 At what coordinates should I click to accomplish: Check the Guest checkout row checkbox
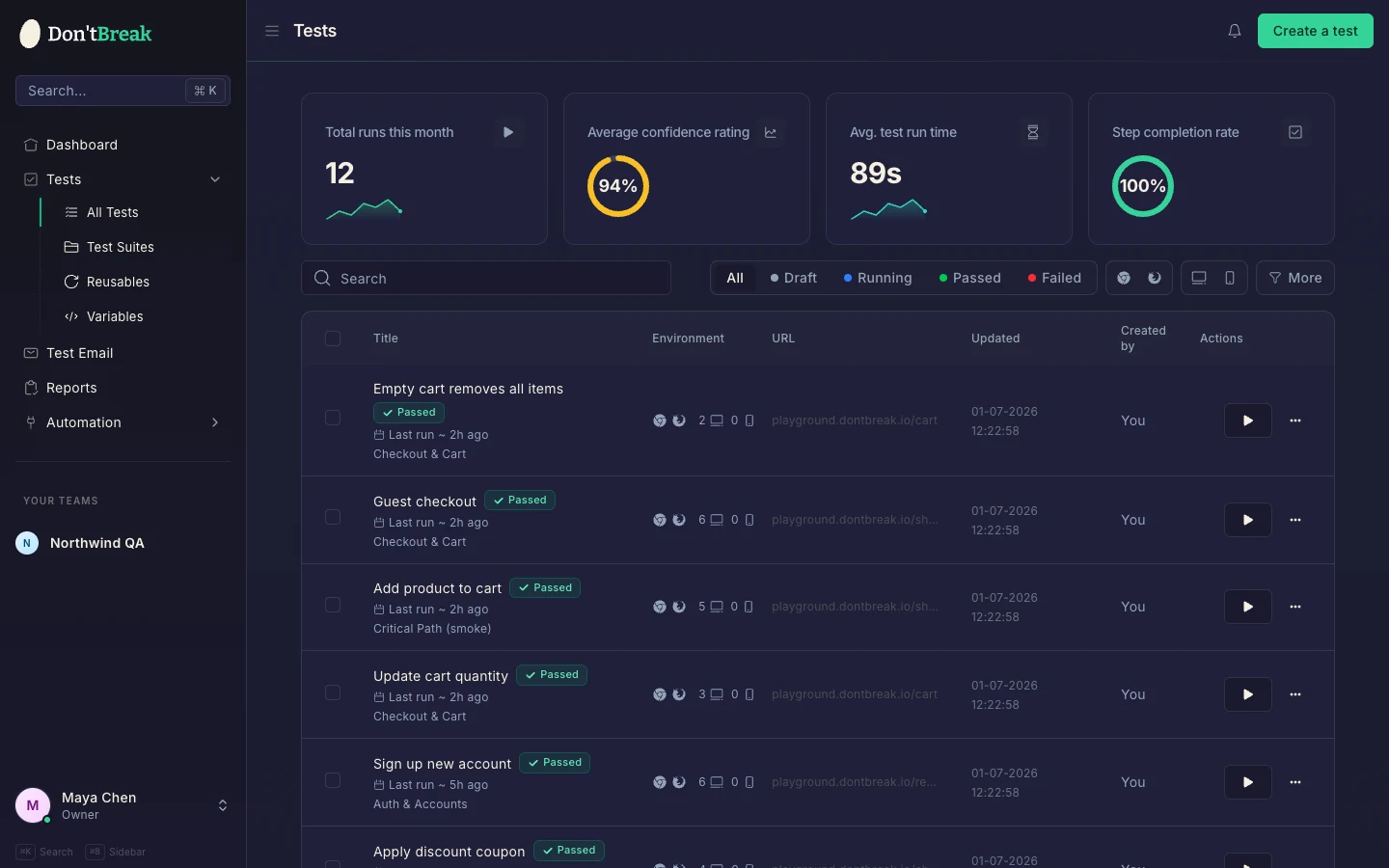[333, 517]
